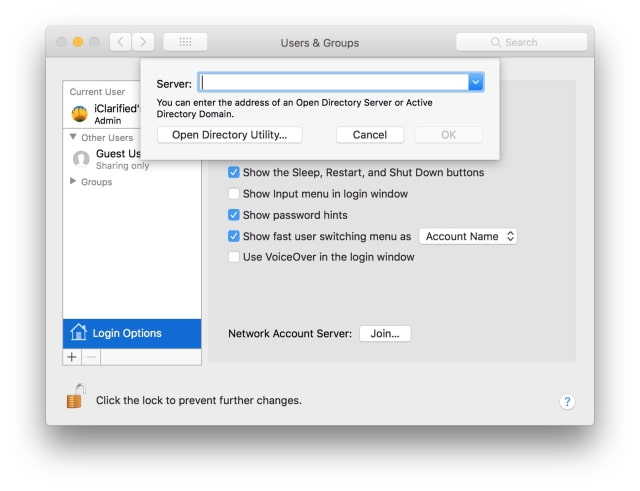Click the Other Users label in sidebar

click(107, 138)
